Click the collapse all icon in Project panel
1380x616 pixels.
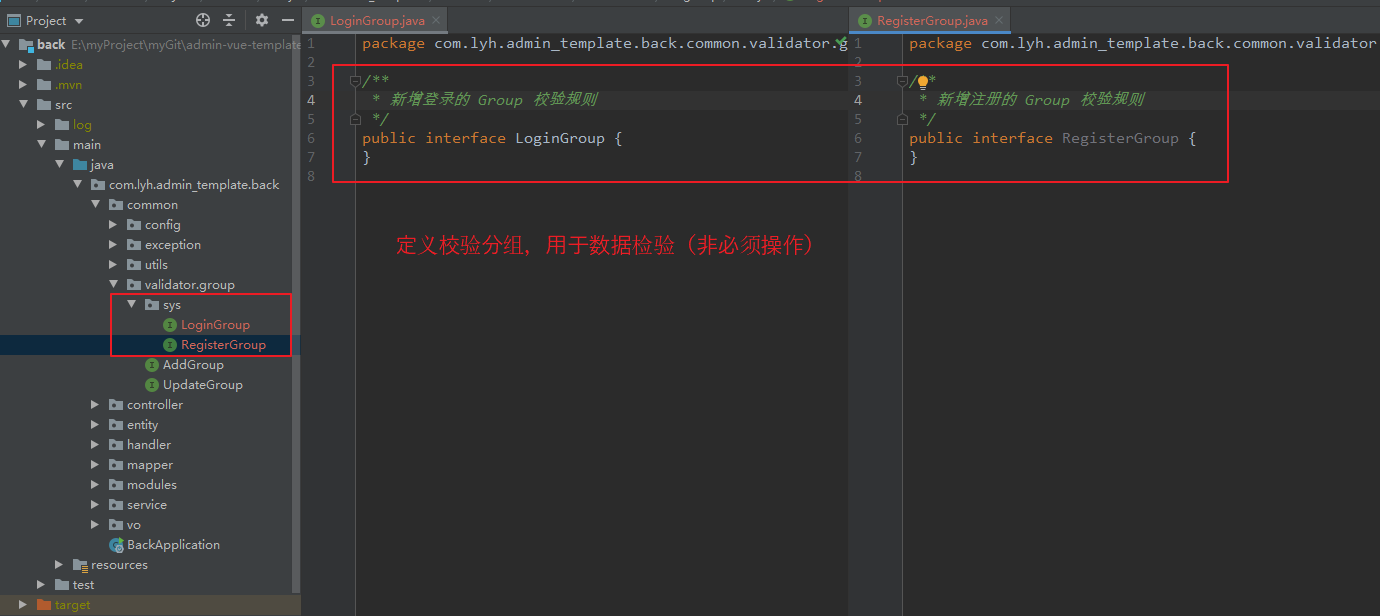(x=229, y=20)
